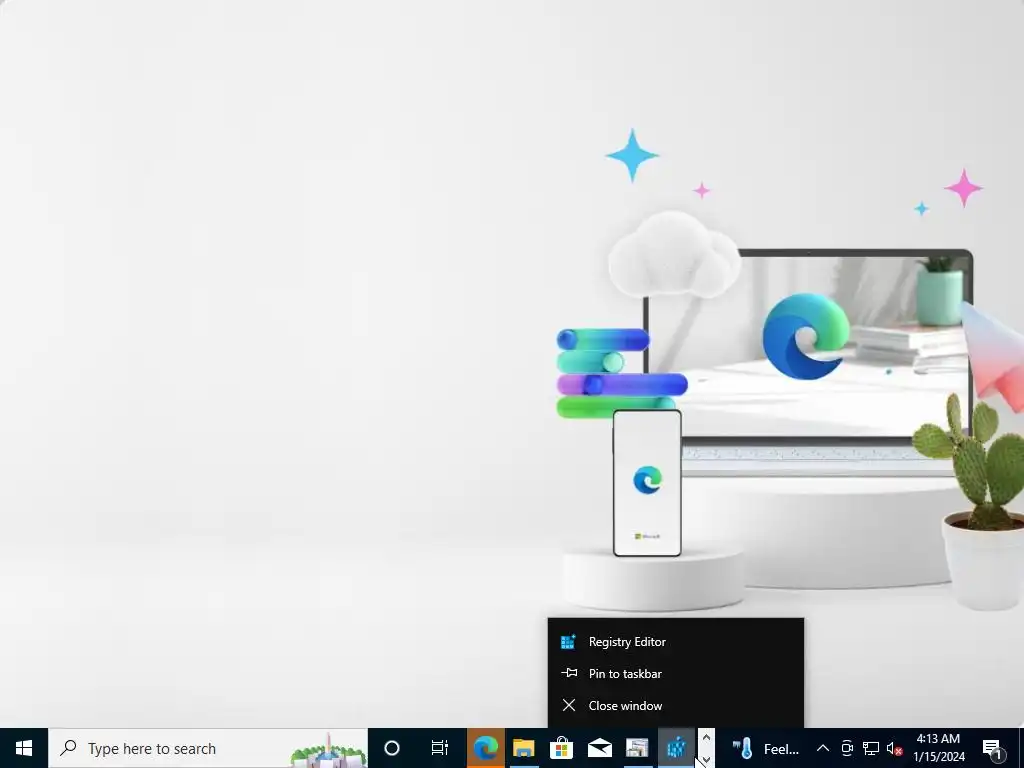Image resolution: width=1024 pixels, height=768 pixels.
Task: Click the Meet Now camera tray icon
Action: [847, 748]
